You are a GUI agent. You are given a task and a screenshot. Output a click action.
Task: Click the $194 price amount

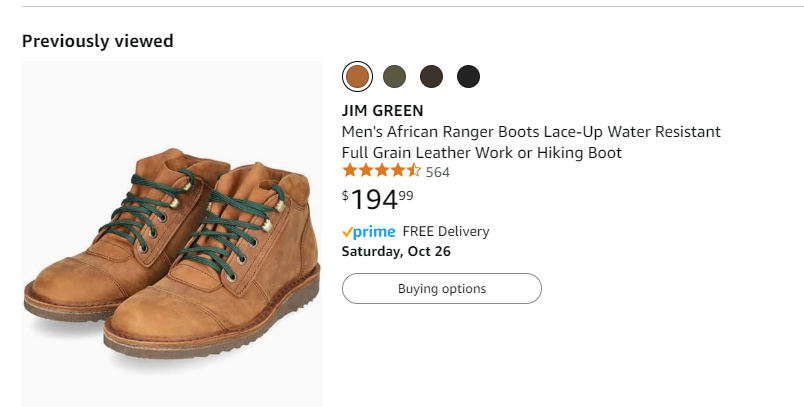(374, 201)
